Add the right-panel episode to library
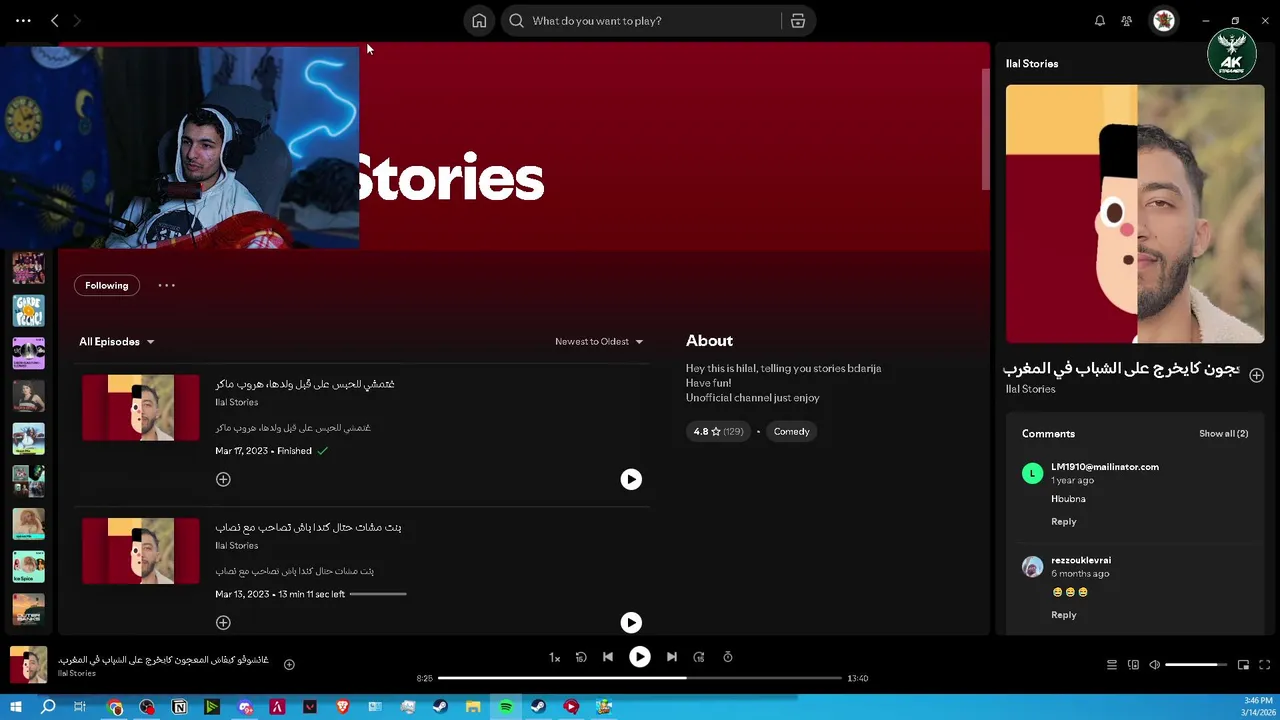This screenshot has height=720, width=1280. tap(1257, 375)
